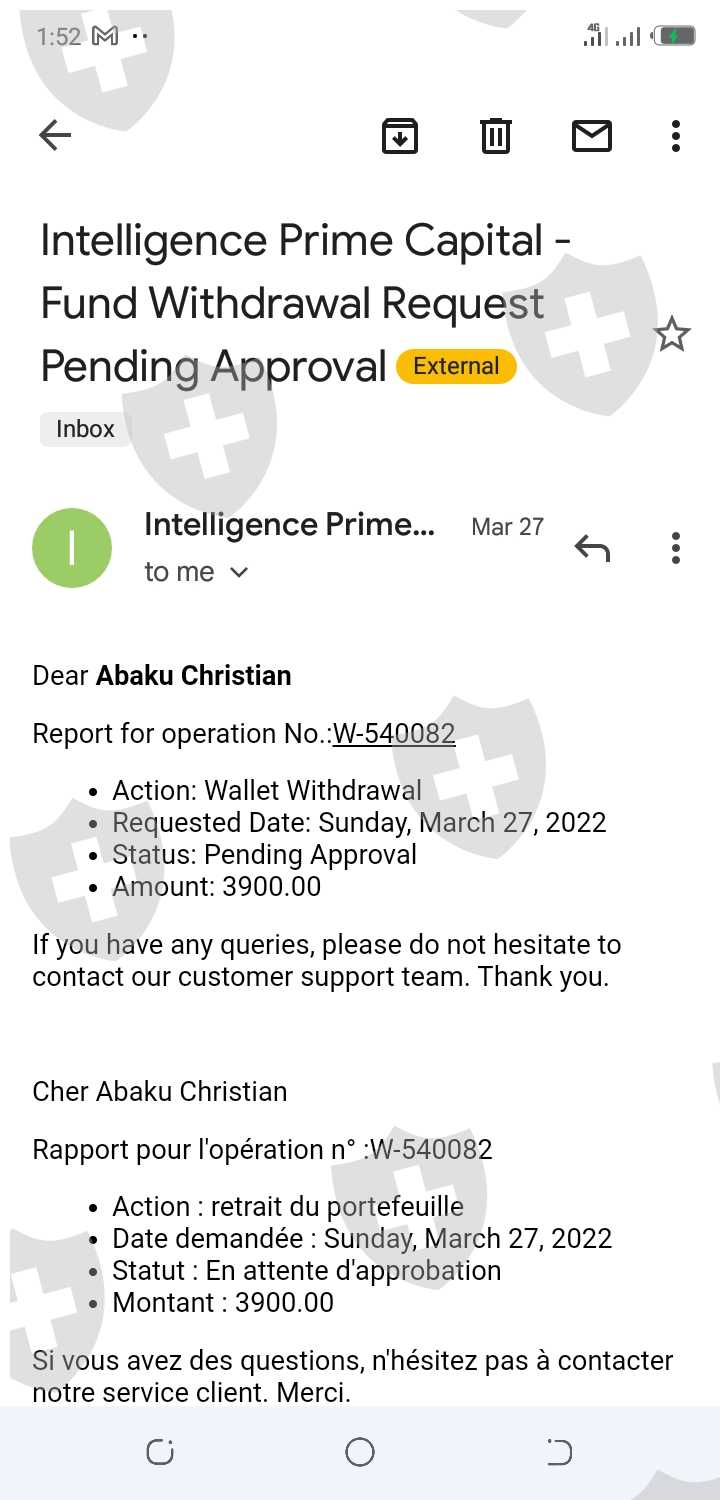The height and width of the screenshot is (1500, 720).
Task: Tap the sender name Intelligence Prime
Action: [x=289, y=524]
